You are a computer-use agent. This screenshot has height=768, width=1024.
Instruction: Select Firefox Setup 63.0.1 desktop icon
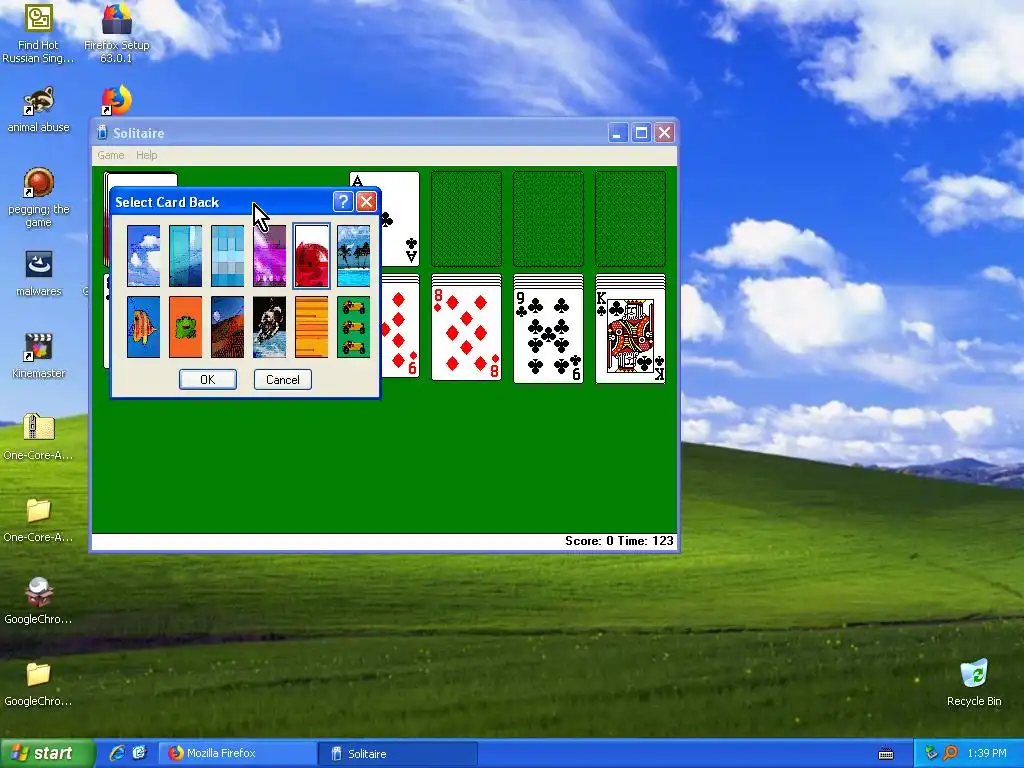pos(116,33)
